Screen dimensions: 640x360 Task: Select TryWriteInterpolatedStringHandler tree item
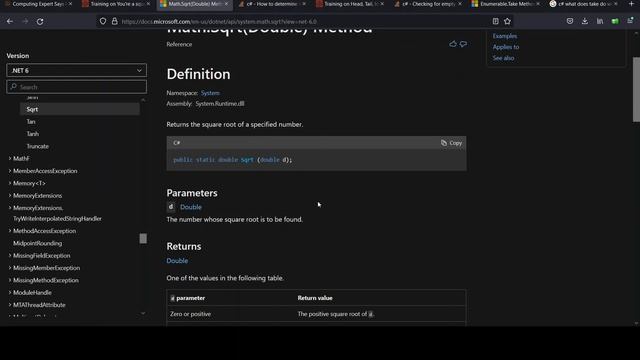click(x=57, y=219)
